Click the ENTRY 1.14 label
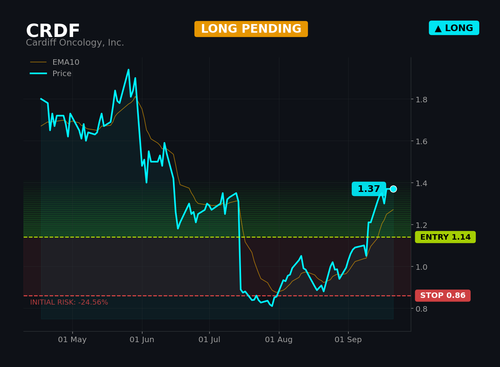The width and height of the screenshot is (500, 367). [445, 237]
